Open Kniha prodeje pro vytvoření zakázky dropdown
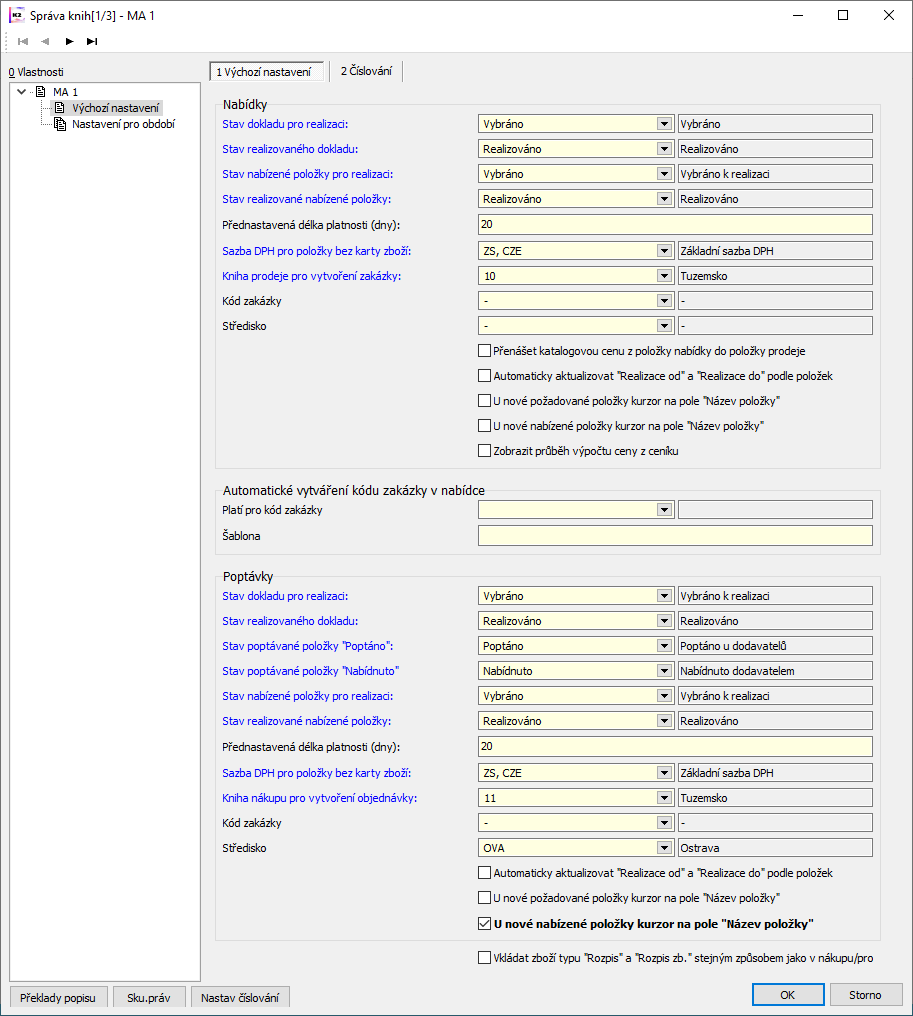Viewport: 913px width, 1016px height. pyautogui.click(x=664, y=276)
